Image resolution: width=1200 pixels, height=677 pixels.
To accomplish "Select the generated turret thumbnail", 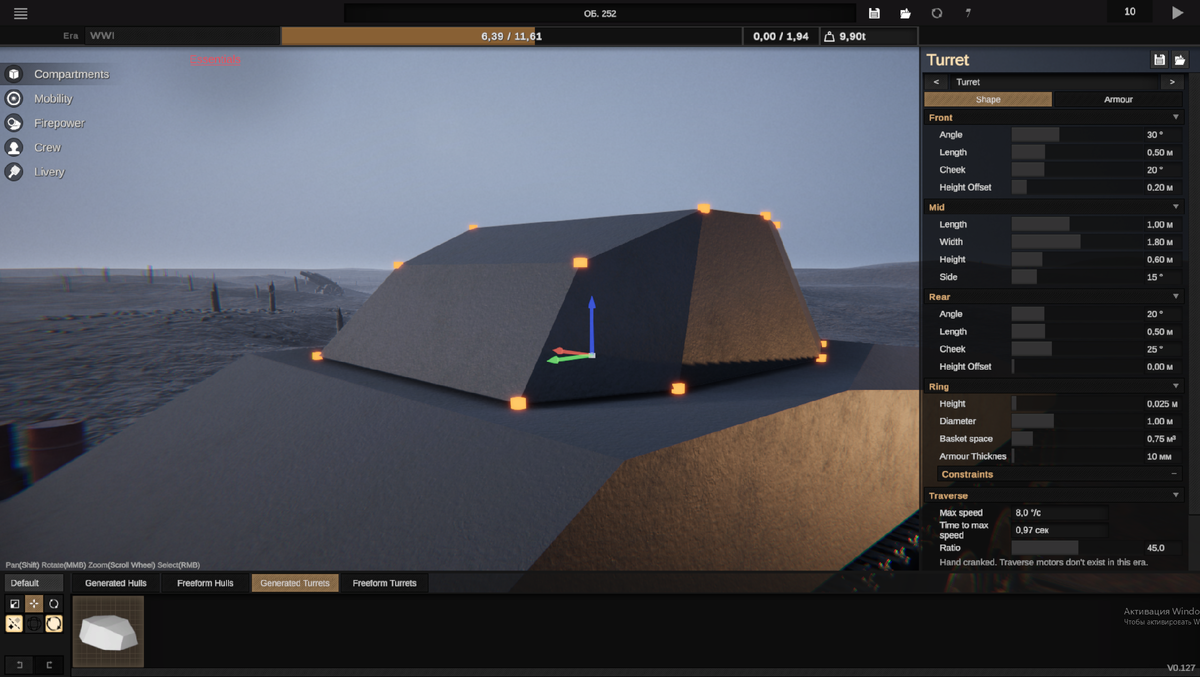I will click(x=108, y=631).
